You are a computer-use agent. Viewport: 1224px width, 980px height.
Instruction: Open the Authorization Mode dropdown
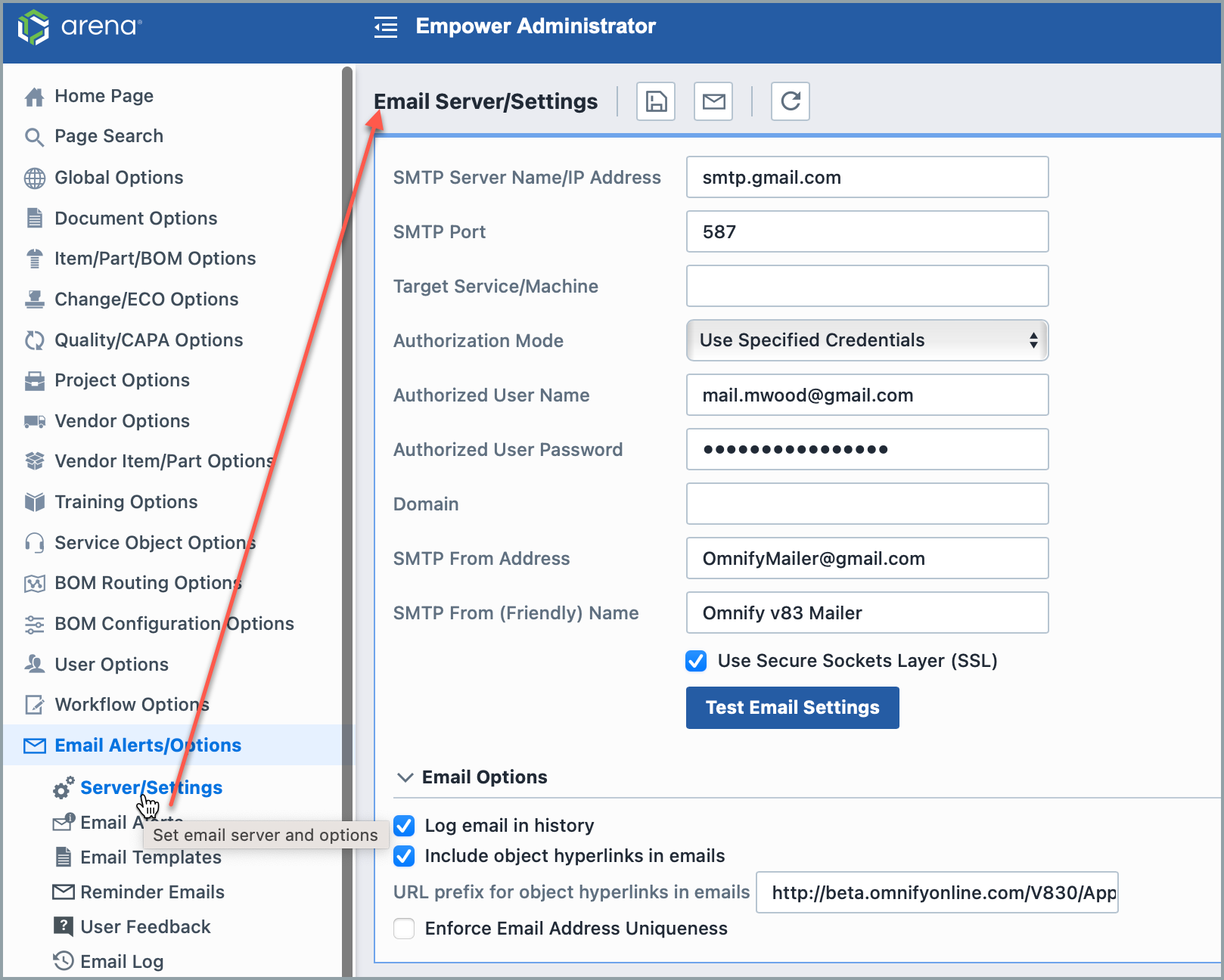click(866, 340)
